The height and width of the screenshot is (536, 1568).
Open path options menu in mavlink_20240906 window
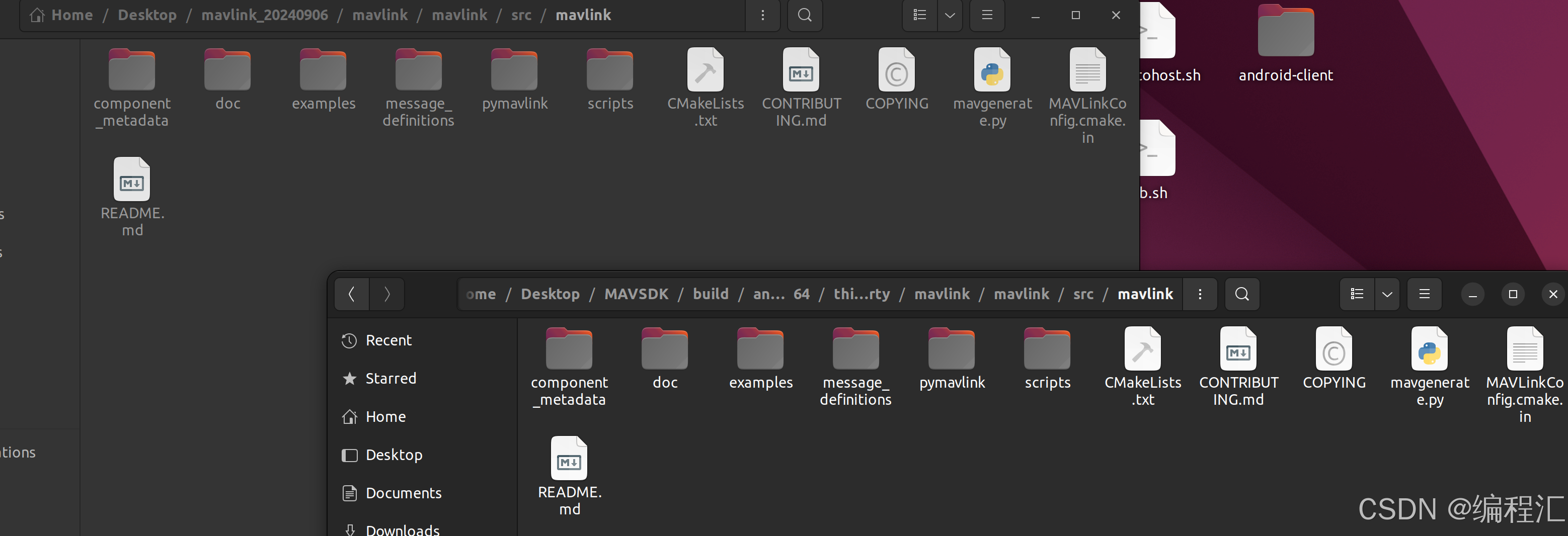(763, 15)
